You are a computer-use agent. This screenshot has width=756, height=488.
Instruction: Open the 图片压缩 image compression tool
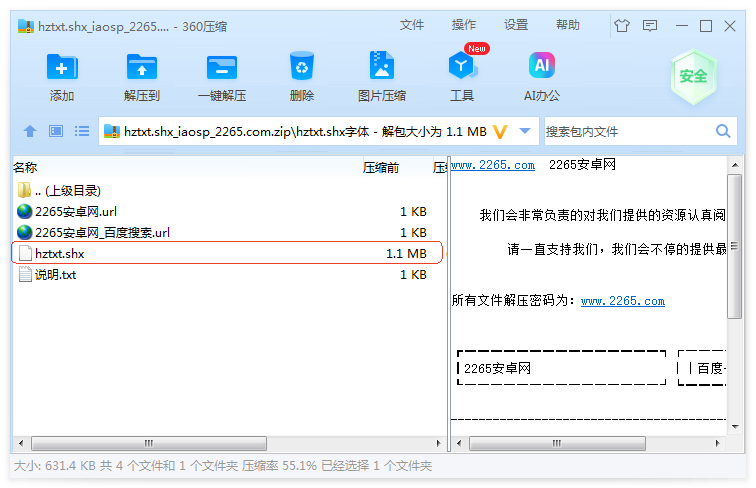382,65
